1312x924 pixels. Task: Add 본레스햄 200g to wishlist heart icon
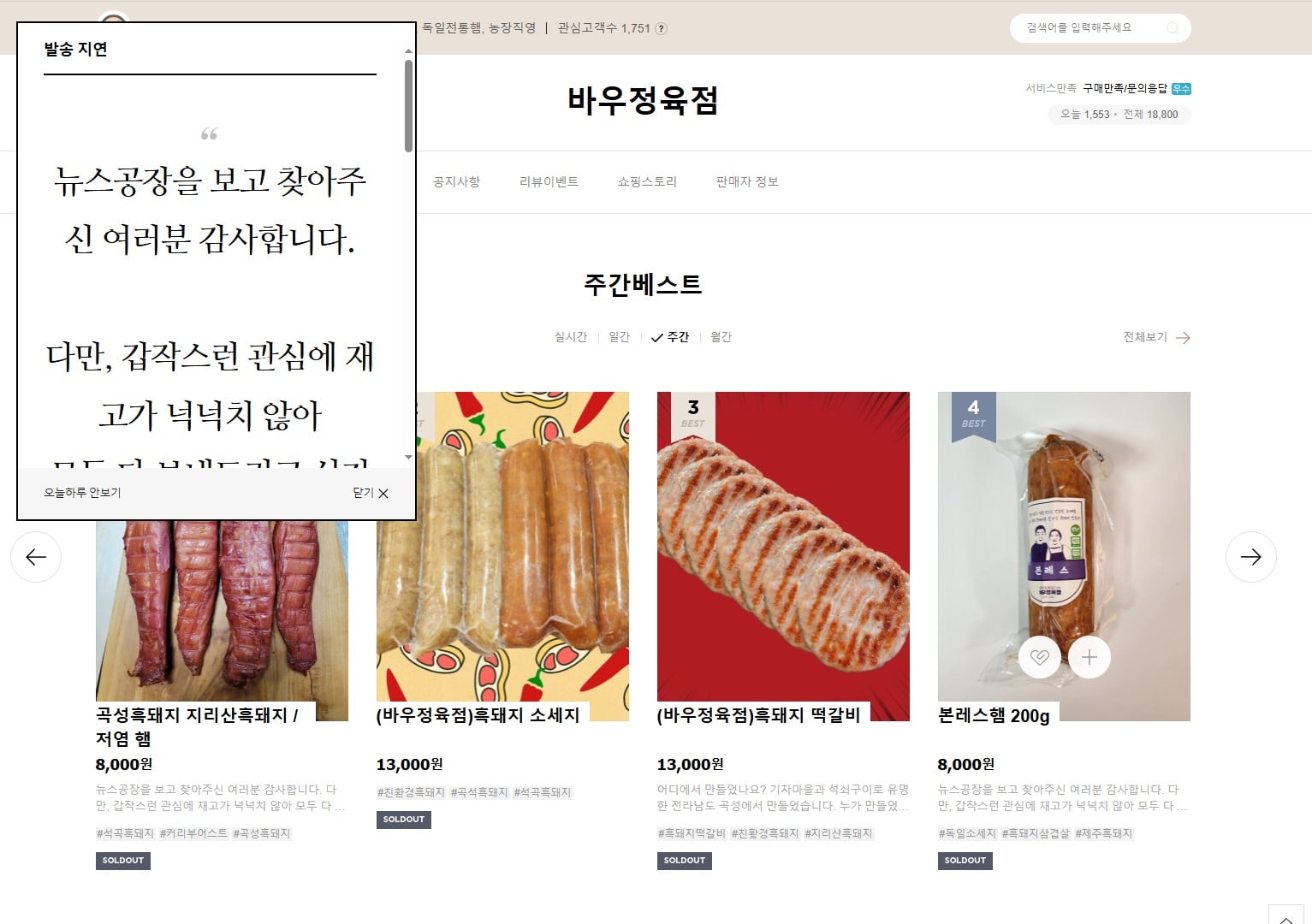coord(1040,657)
